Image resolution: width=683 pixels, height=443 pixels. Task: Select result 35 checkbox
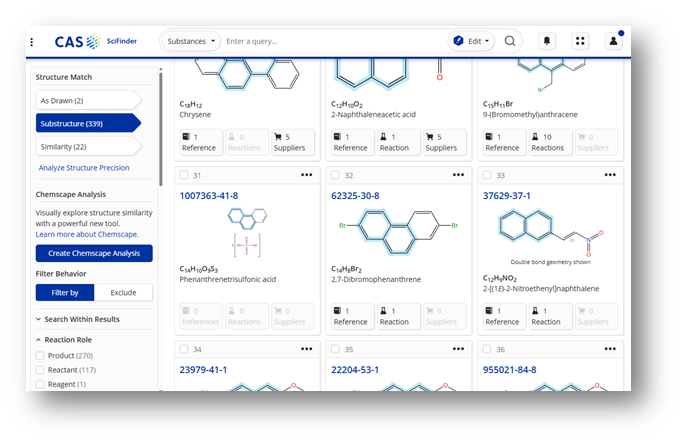[335, 349]
